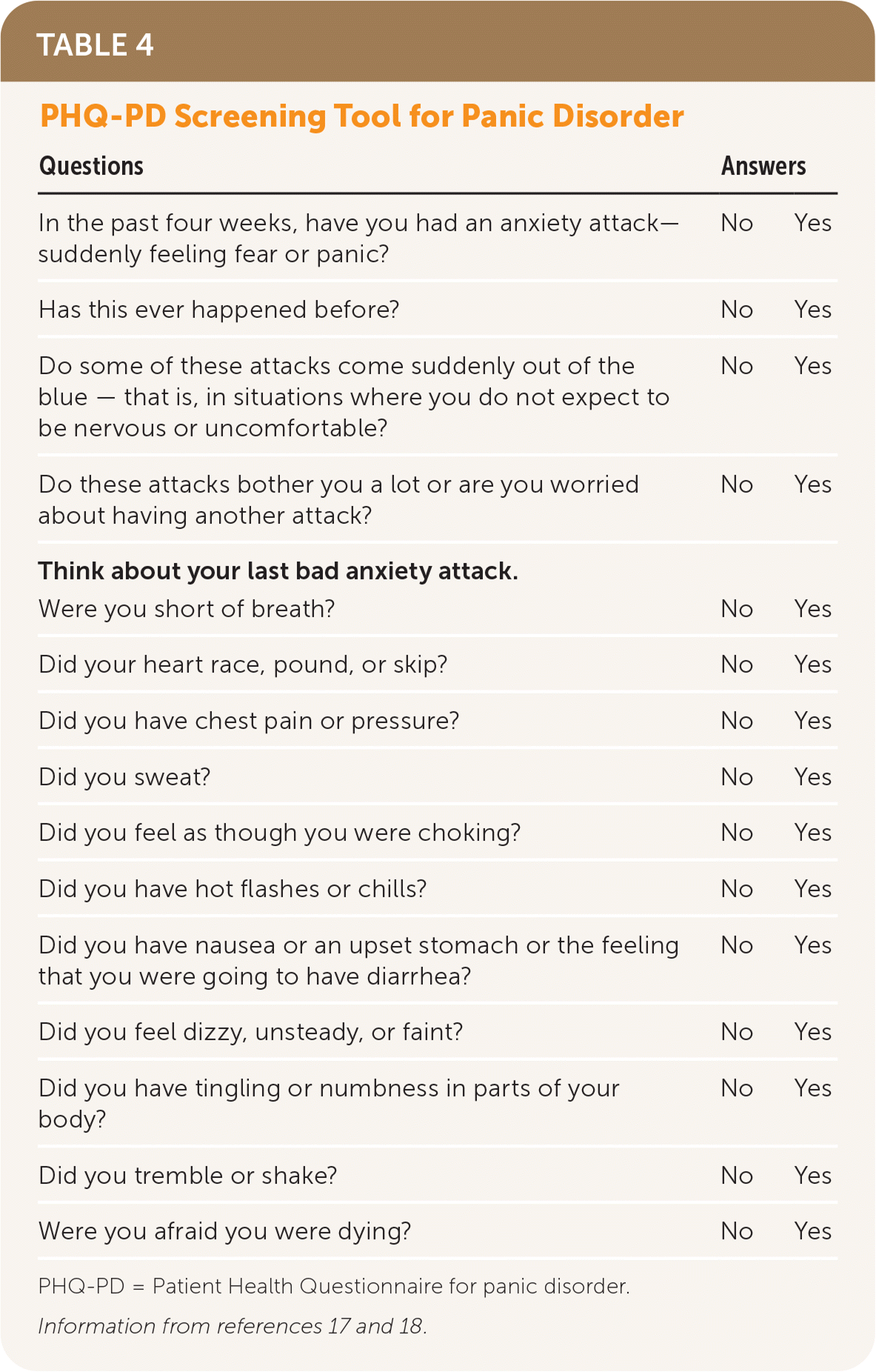Select Yes for nausea or upset stomach

[x=812, y=945]
